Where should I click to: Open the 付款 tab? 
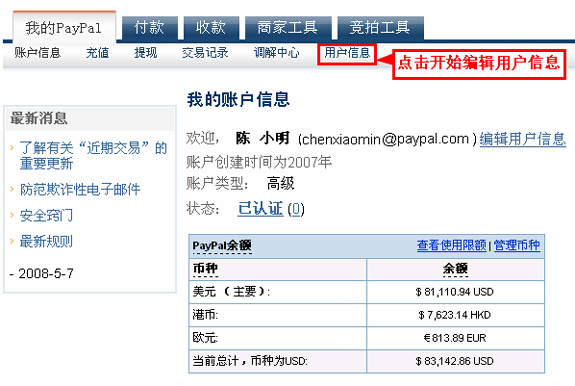pyautogui.click(x=150, y=27)
